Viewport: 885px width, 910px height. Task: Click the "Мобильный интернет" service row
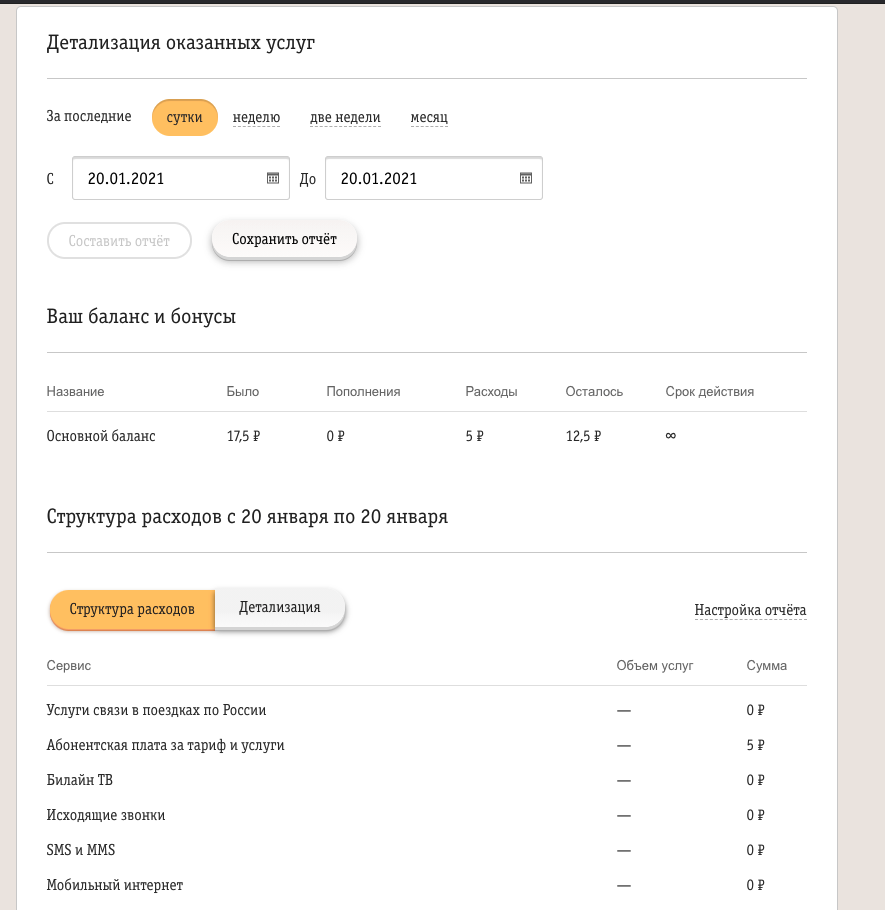click(x=427, y=885)
